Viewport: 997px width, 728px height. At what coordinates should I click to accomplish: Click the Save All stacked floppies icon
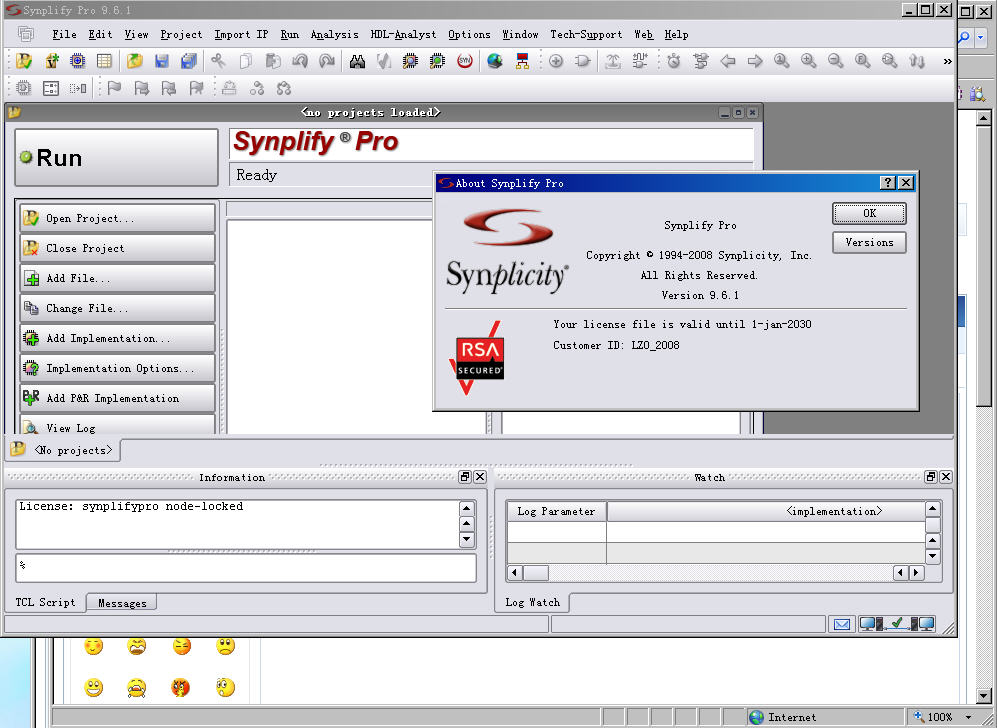pyautogui.click(x=189, y=61)
